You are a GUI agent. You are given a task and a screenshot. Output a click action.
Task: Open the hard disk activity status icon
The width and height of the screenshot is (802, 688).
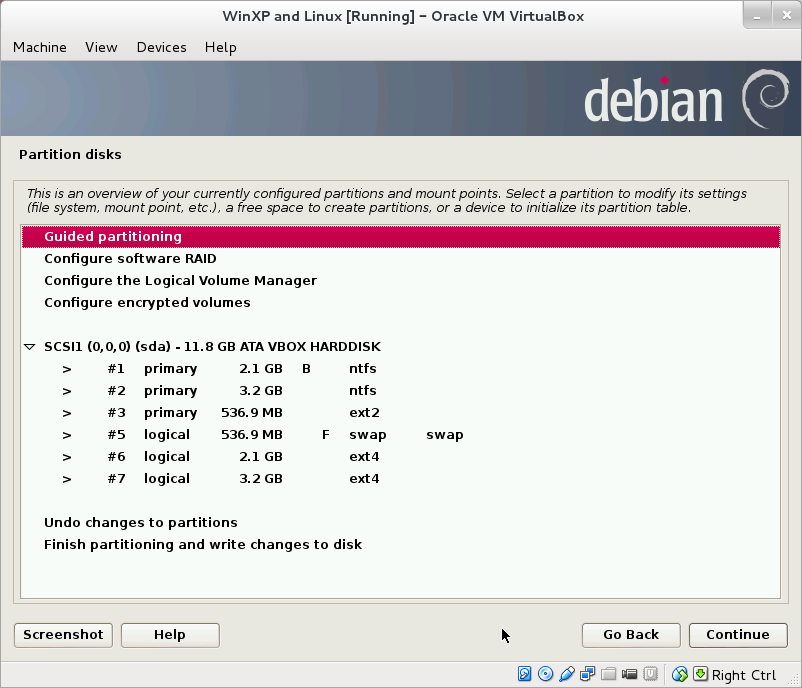click(524, 674)
